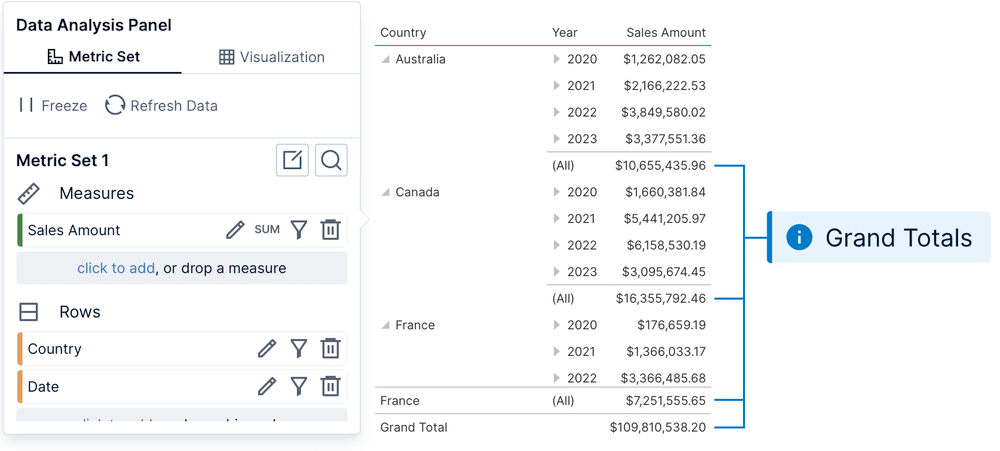Click the edit icon next to Metric Set 1
Image resolution: width=1000 pixels, height=451 pixels.
click(x=292, y=160)
